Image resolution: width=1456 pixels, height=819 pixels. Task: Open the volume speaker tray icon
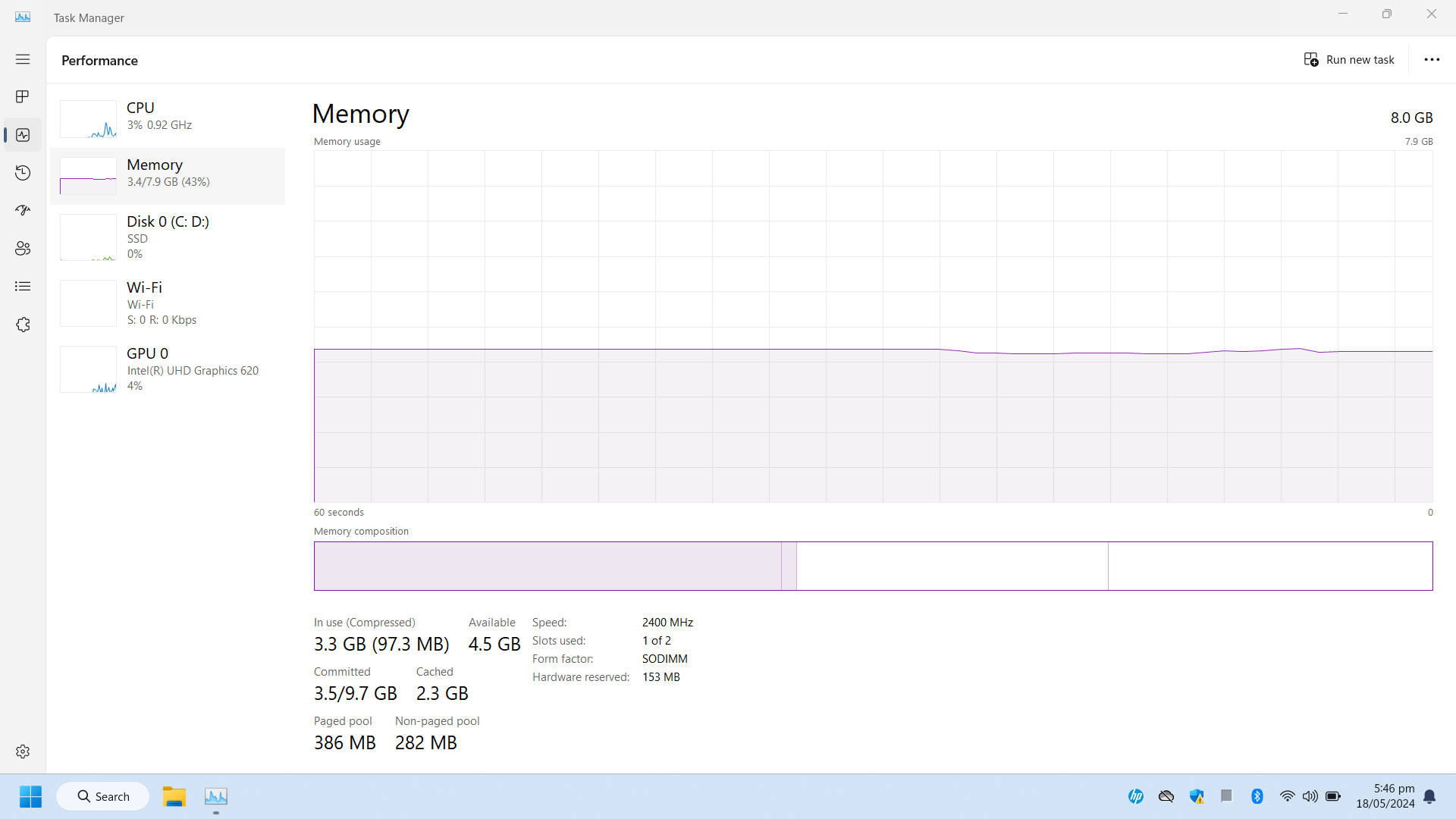coord(1310,796)
